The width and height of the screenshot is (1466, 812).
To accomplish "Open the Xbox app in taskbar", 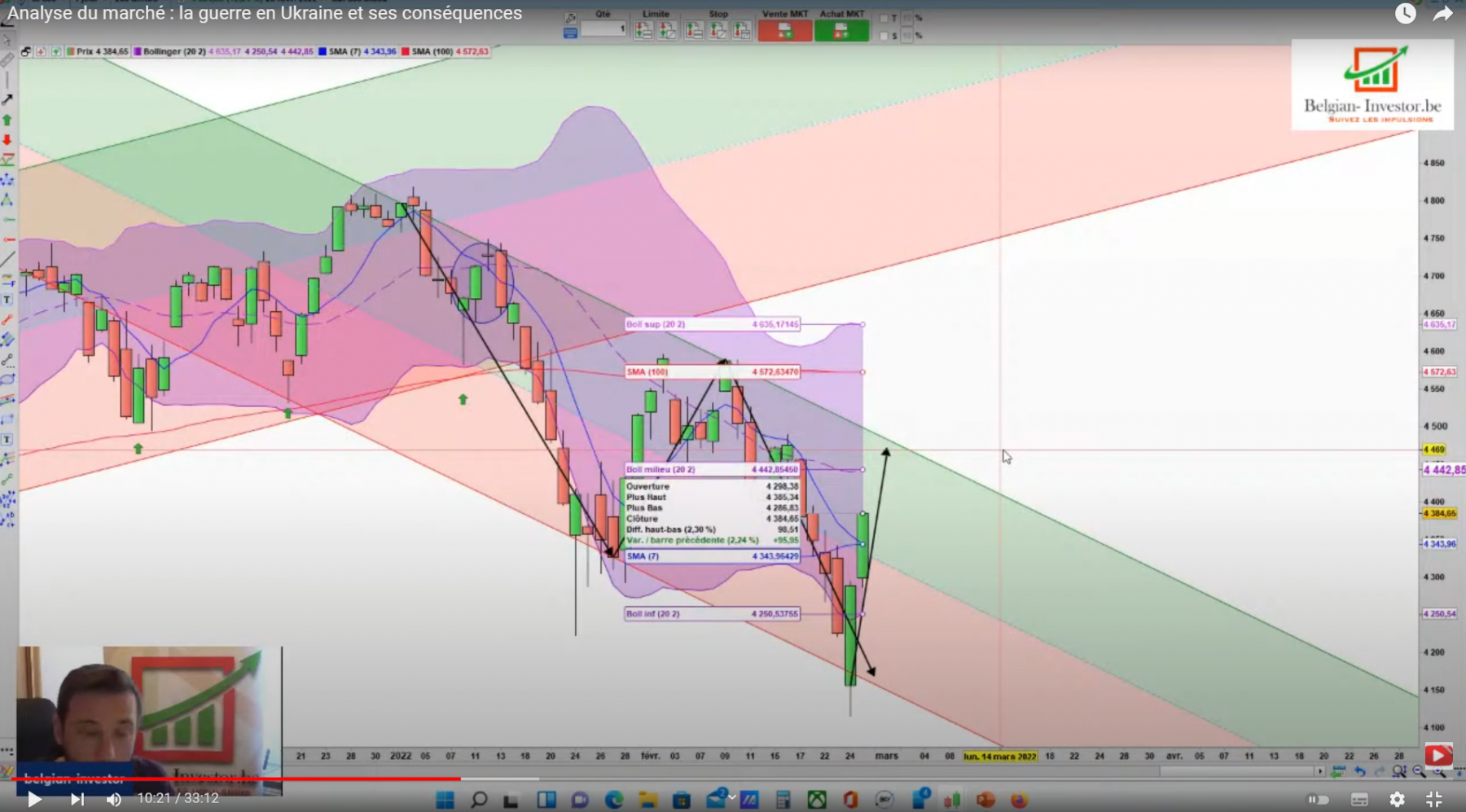I will pyautogui.click(x=817, y=800).
